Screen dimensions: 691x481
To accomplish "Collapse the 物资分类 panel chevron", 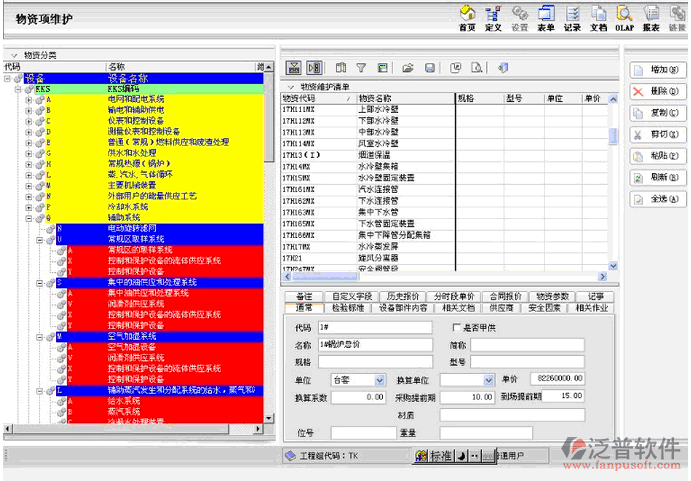I will tap(13, 55).
